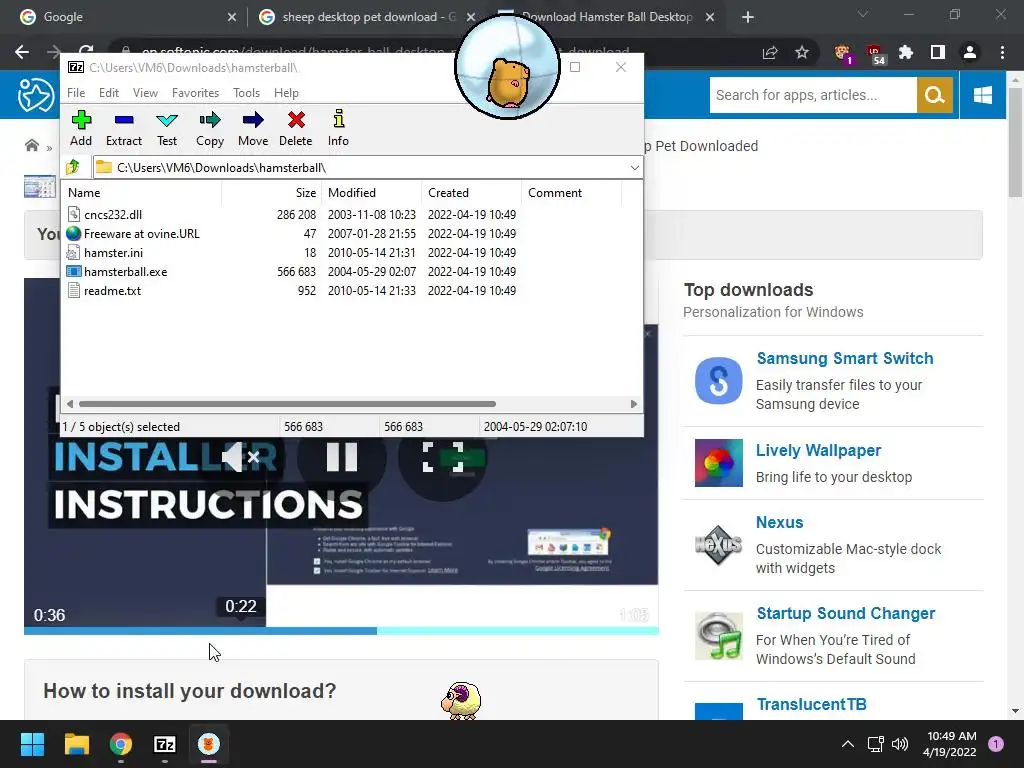Click the Softonic logo
The image size is (1024, 768).
point(35,95)
